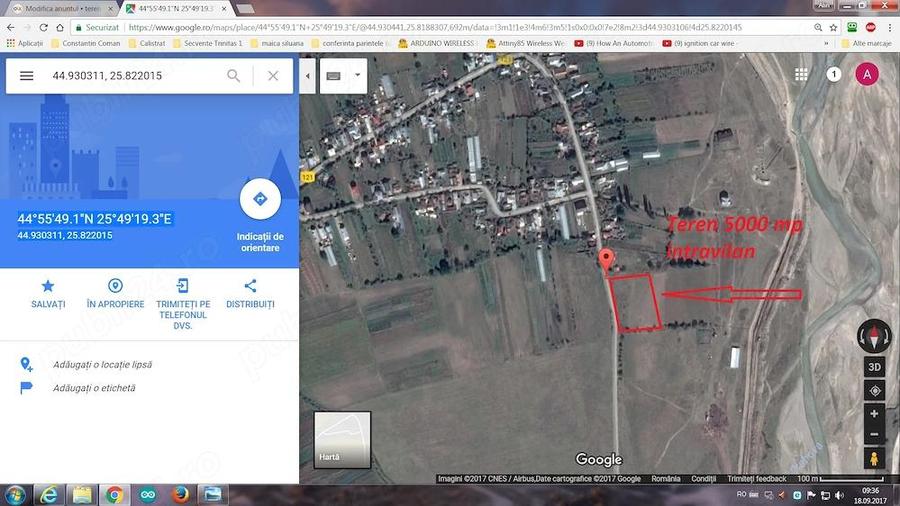Viewport: 900px width, 506px height.
Task: Open the Google Maps hamburger menu
Action: (x=26, y=76)
